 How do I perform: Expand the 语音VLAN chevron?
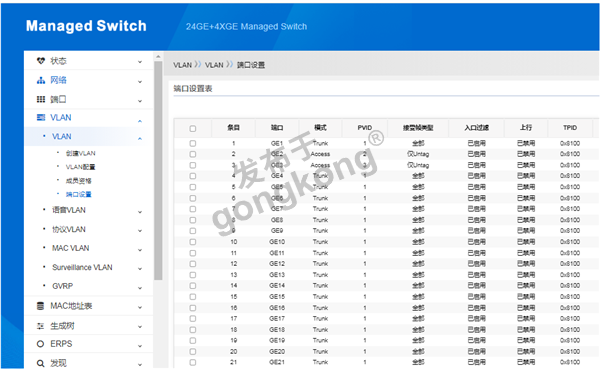[140, 211]
